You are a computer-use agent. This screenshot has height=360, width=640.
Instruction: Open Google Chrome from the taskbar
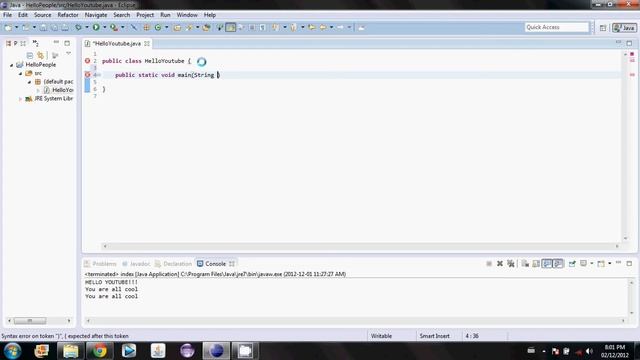point(99,351)
